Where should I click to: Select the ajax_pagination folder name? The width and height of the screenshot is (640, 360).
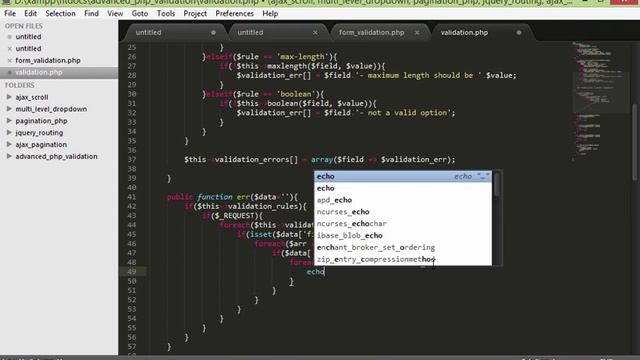click(x=41, y=144)
